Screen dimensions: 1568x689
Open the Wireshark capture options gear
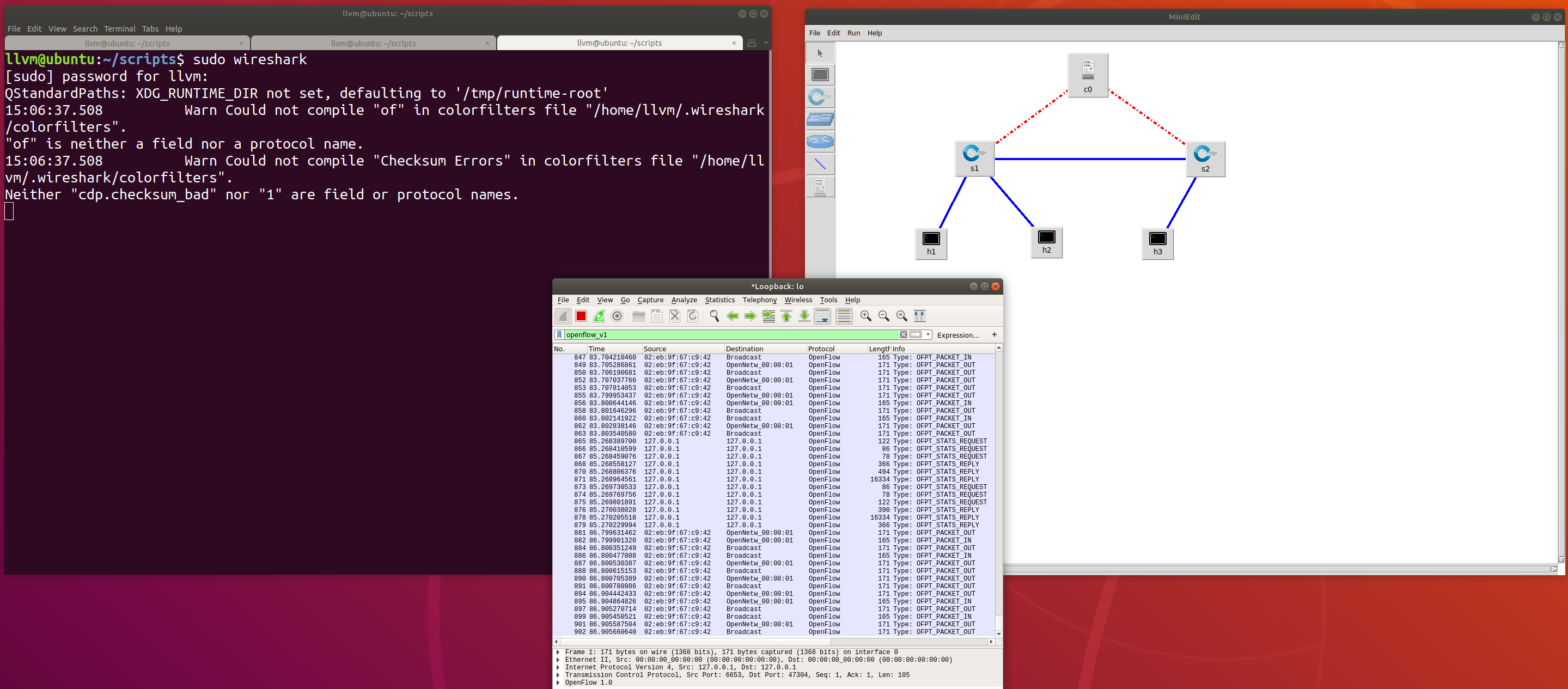(617, 316)
